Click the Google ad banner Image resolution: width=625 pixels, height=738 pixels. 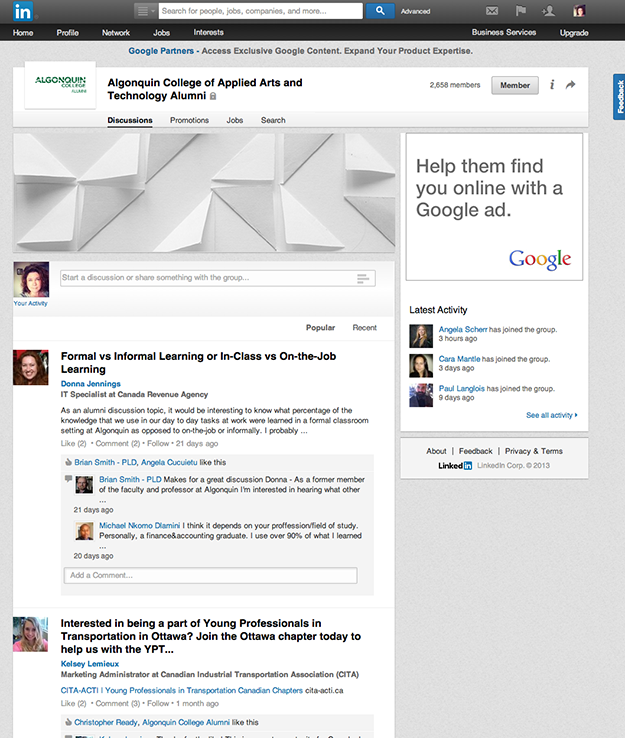coord(494,207)
